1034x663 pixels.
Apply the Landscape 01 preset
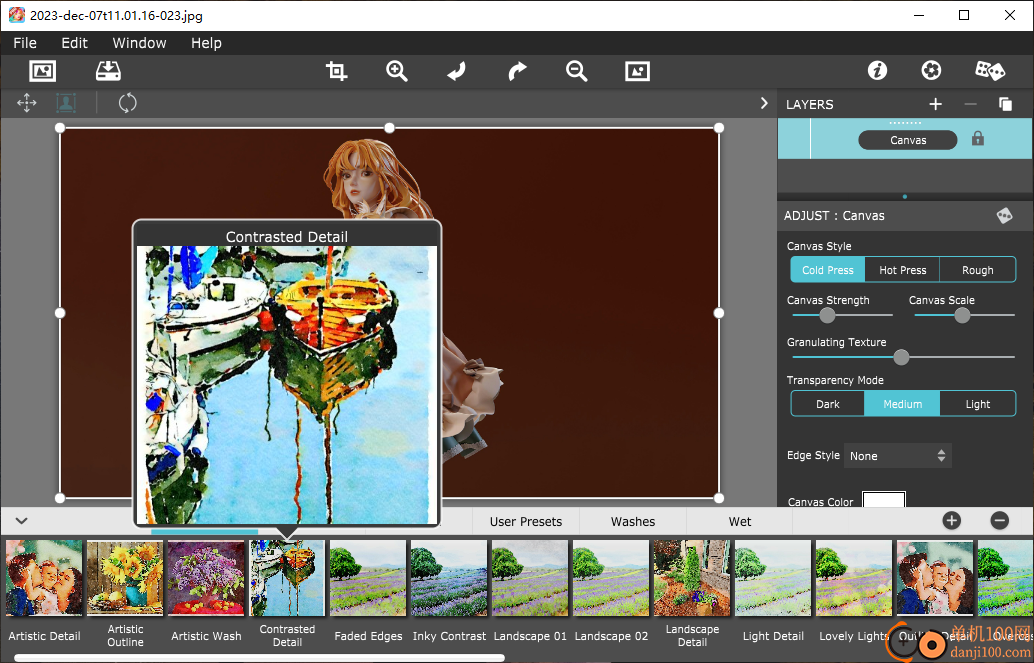530,578
